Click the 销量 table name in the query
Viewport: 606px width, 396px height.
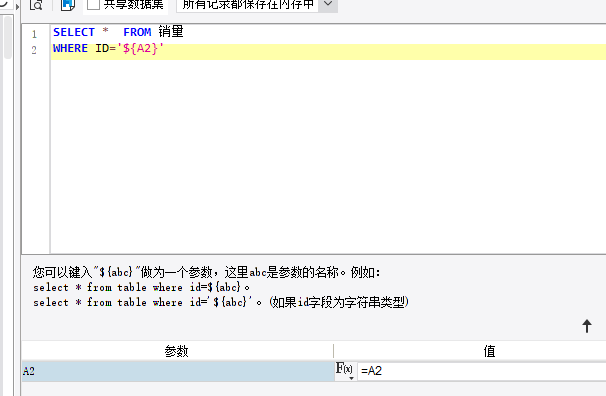point(171,32)
